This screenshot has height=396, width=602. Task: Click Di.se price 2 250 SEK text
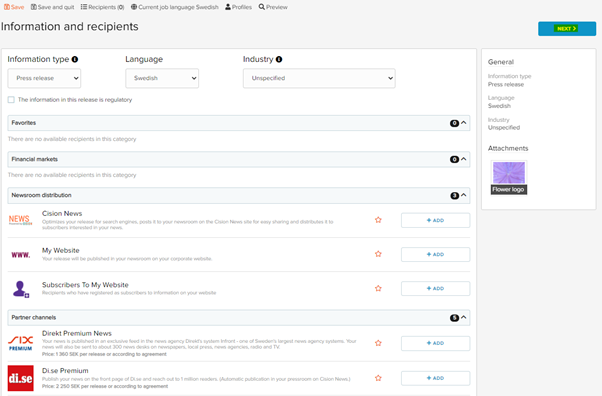[105, 386]
